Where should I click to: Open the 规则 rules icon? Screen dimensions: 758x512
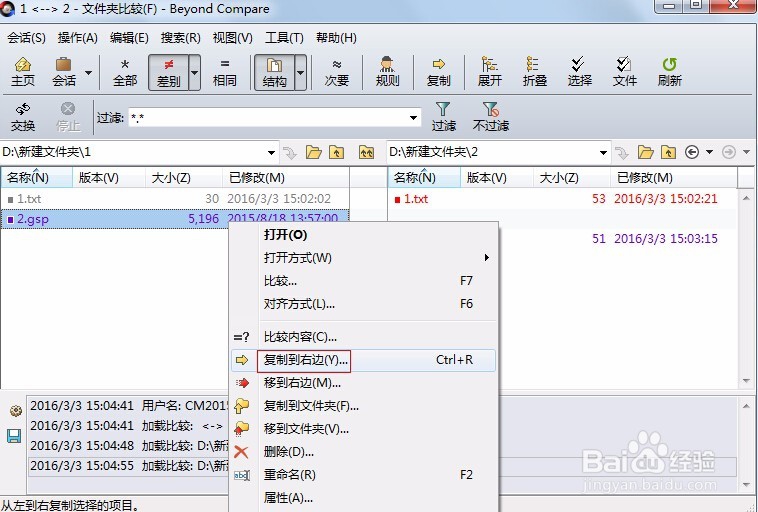point(387,72)
